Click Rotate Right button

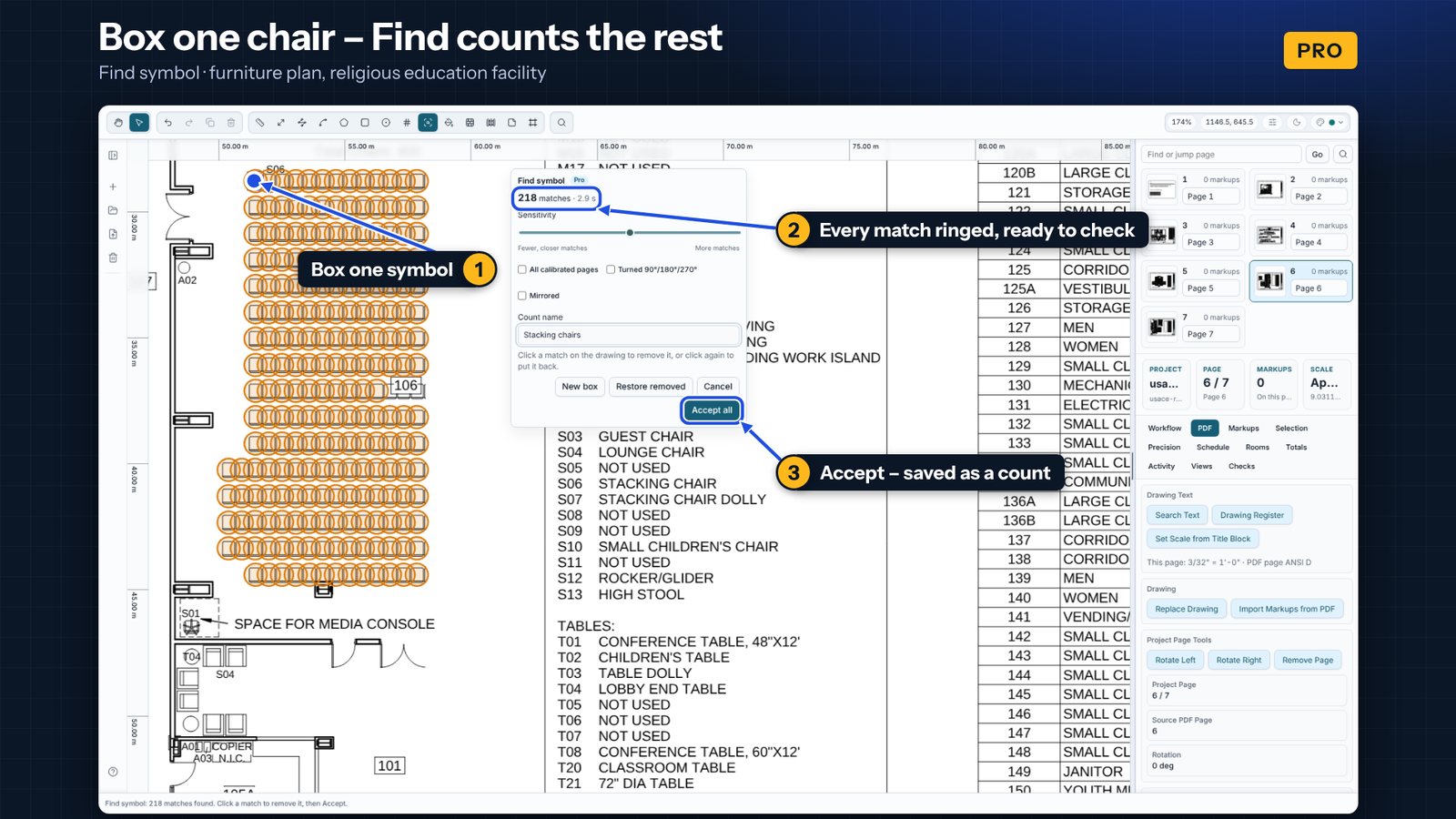[x=1239, y=660]
